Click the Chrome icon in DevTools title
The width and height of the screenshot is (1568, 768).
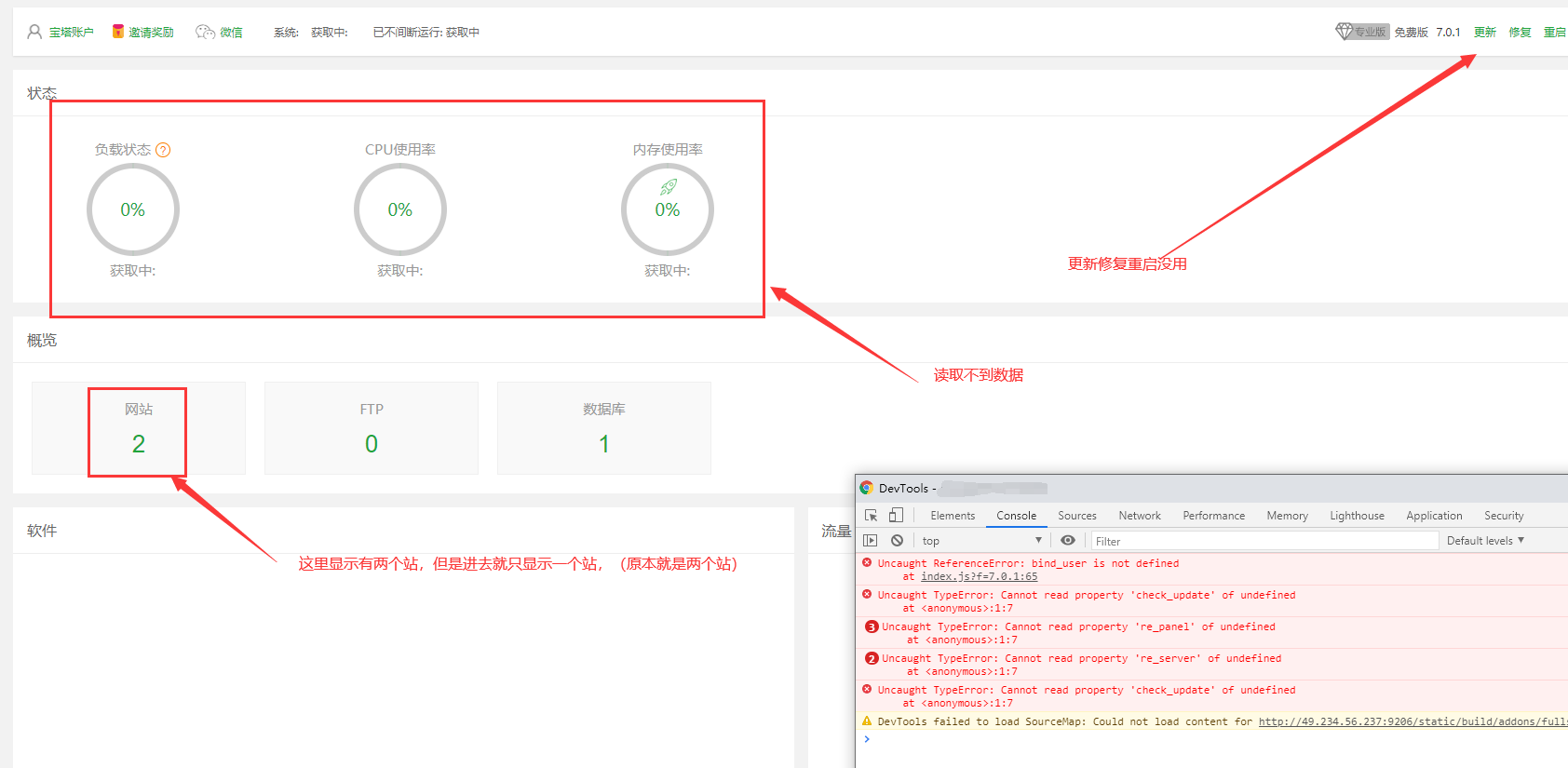pos(866,487)
